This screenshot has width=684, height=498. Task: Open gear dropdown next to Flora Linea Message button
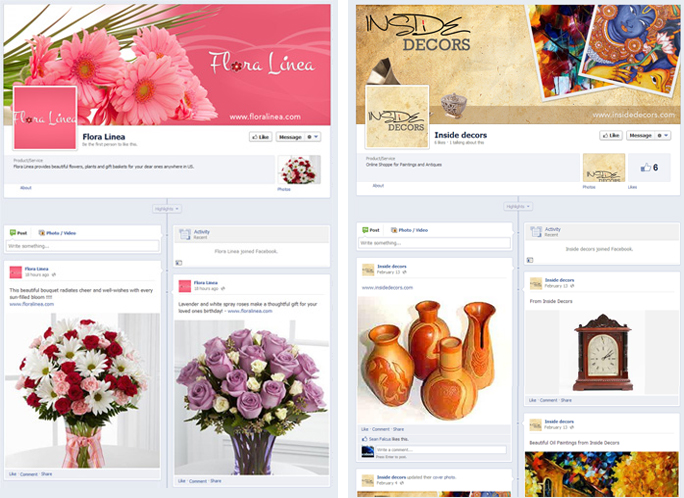pyautogui.click(x=312, y=137)
